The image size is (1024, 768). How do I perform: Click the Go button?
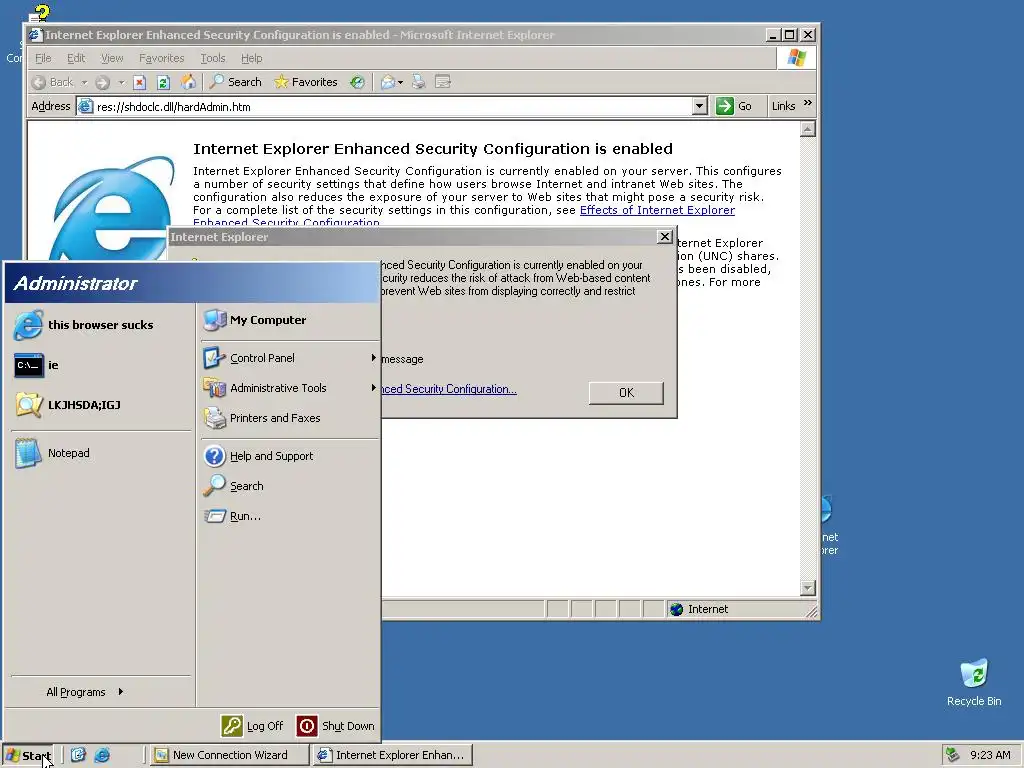(734, 106)
